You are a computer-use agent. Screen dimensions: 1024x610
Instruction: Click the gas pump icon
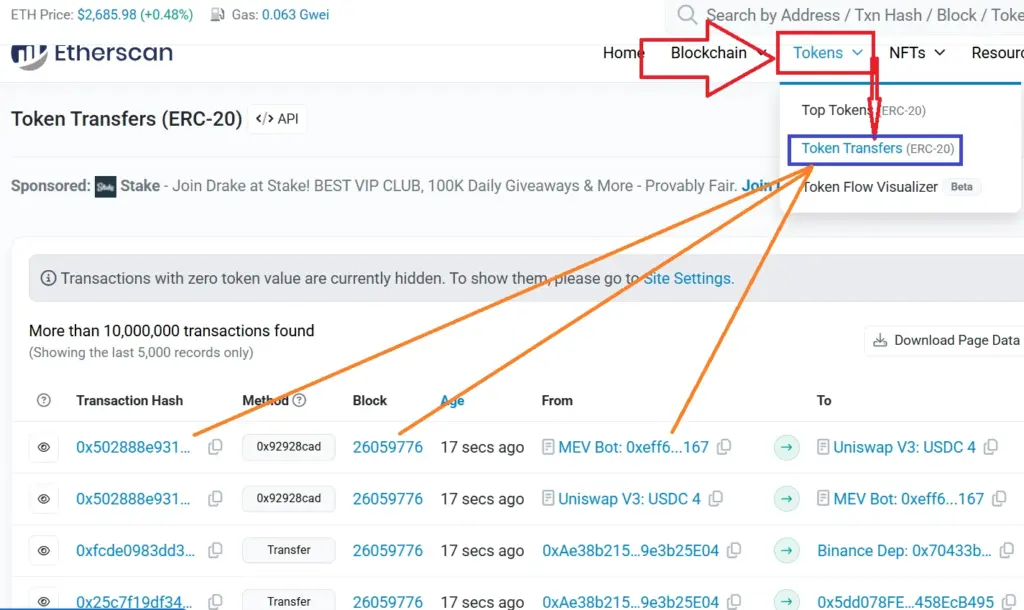(x=217, y=14)
